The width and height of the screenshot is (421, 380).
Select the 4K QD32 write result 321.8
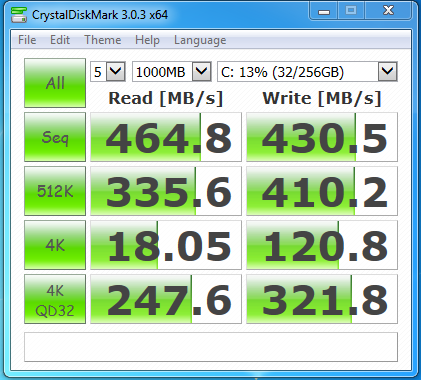coord(322,299)
